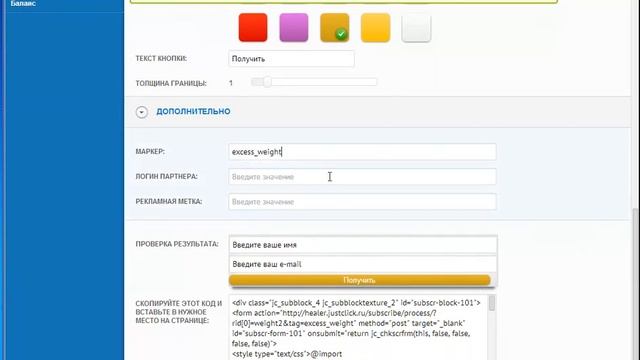Click the Дополнительно section heading
The width and height of the screenshot is (640, 360).
[193, 111]
